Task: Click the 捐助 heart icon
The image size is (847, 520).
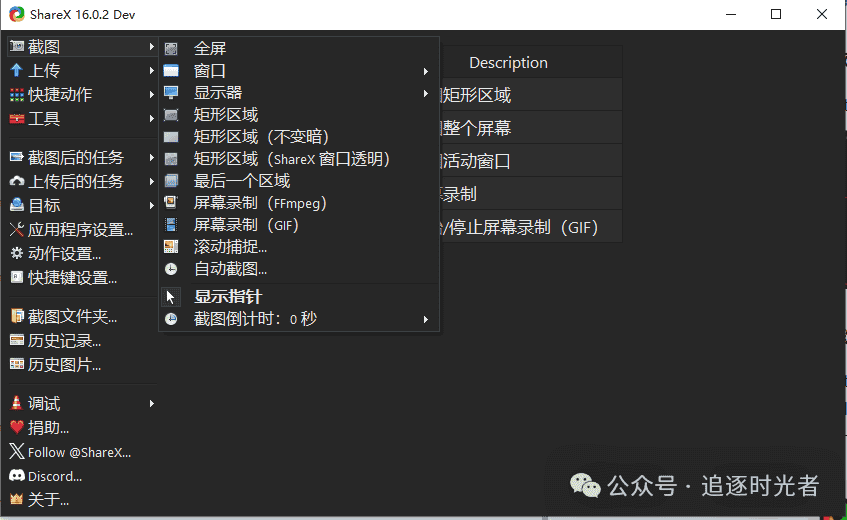Action: click(17, 427)
